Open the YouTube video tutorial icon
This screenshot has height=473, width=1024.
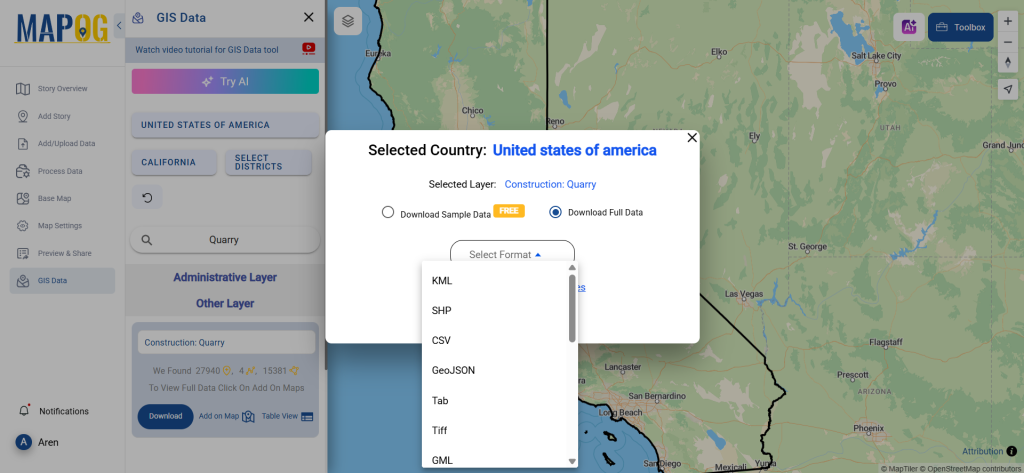point(308,48)
